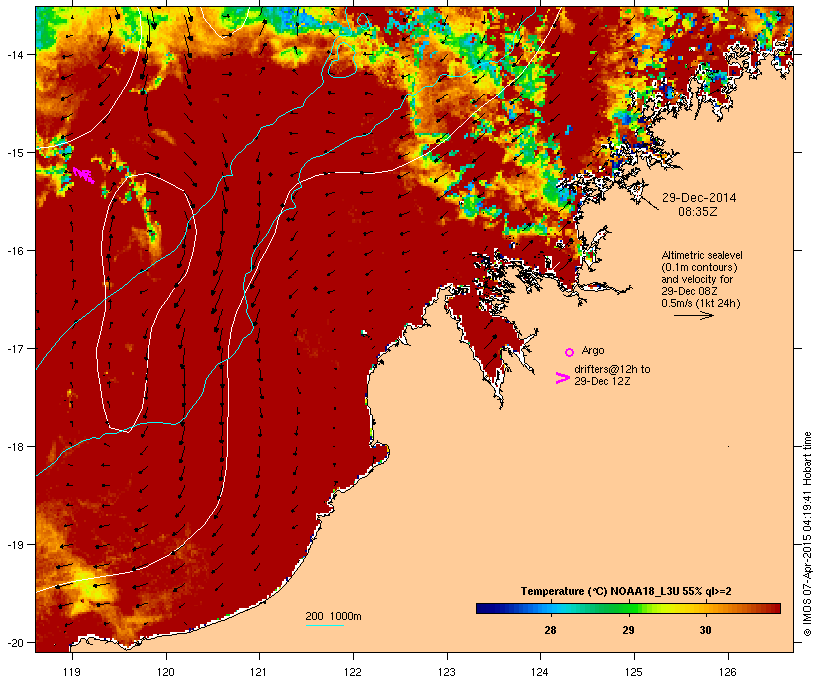Viewport: 820px width, 680px height.
Task: Click the '-18' latitude axis label
Action: pyautogui.click(x=14, y=447)
